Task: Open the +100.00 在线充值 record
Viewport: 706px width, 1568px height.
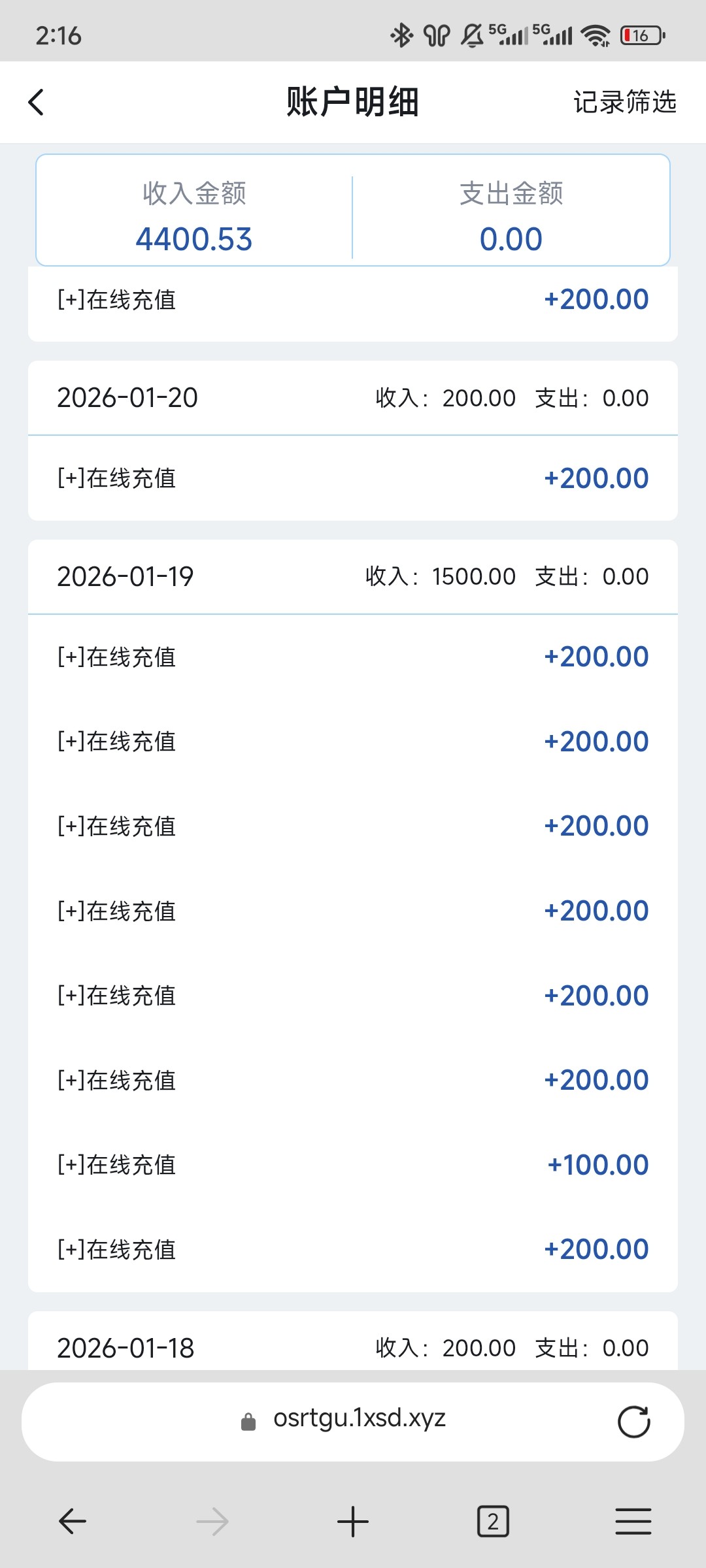Action: coord(353,1165)
